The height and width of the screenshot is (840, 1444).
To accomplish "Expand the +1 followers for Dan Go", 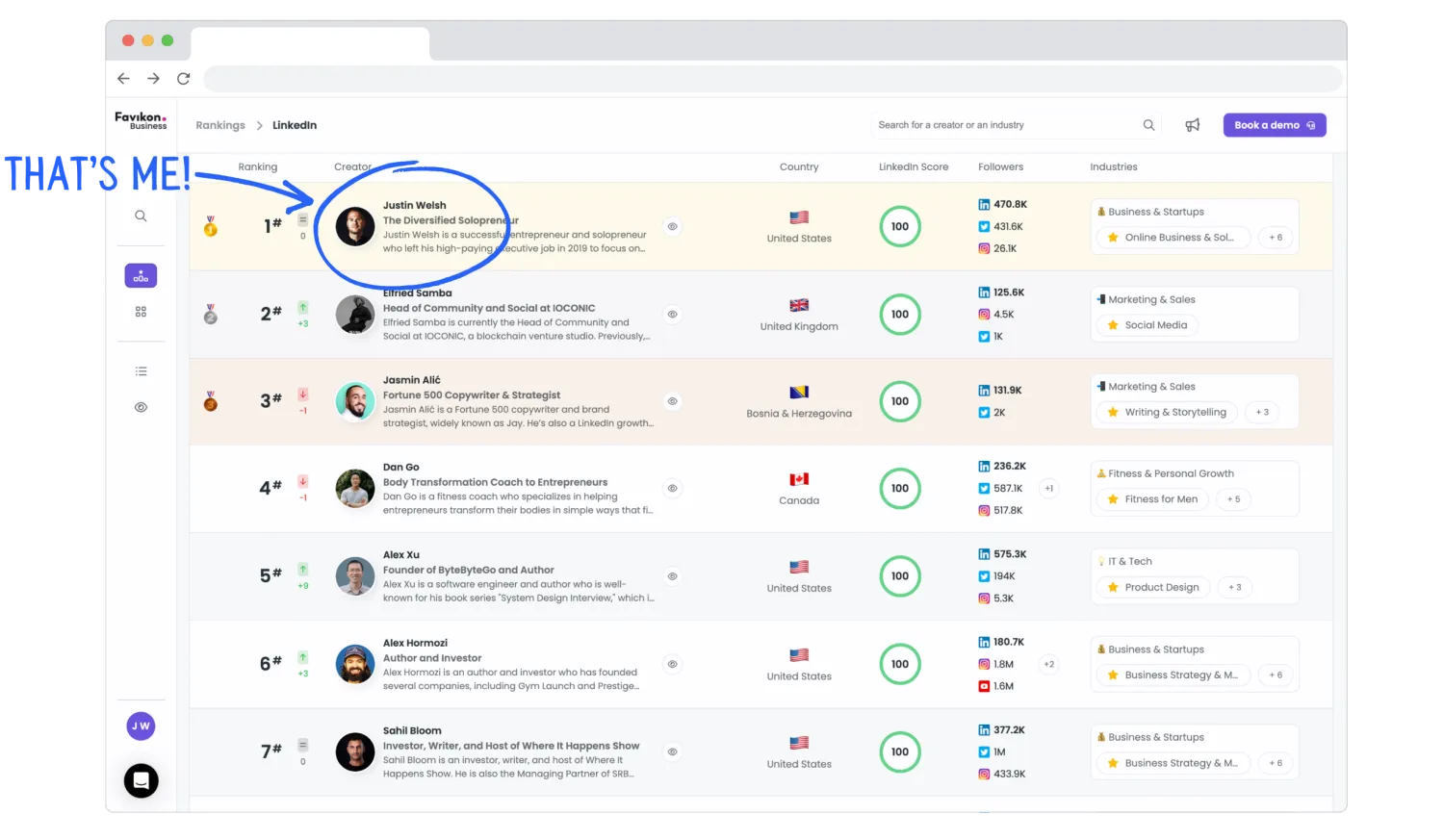I will click(1048, 489).
